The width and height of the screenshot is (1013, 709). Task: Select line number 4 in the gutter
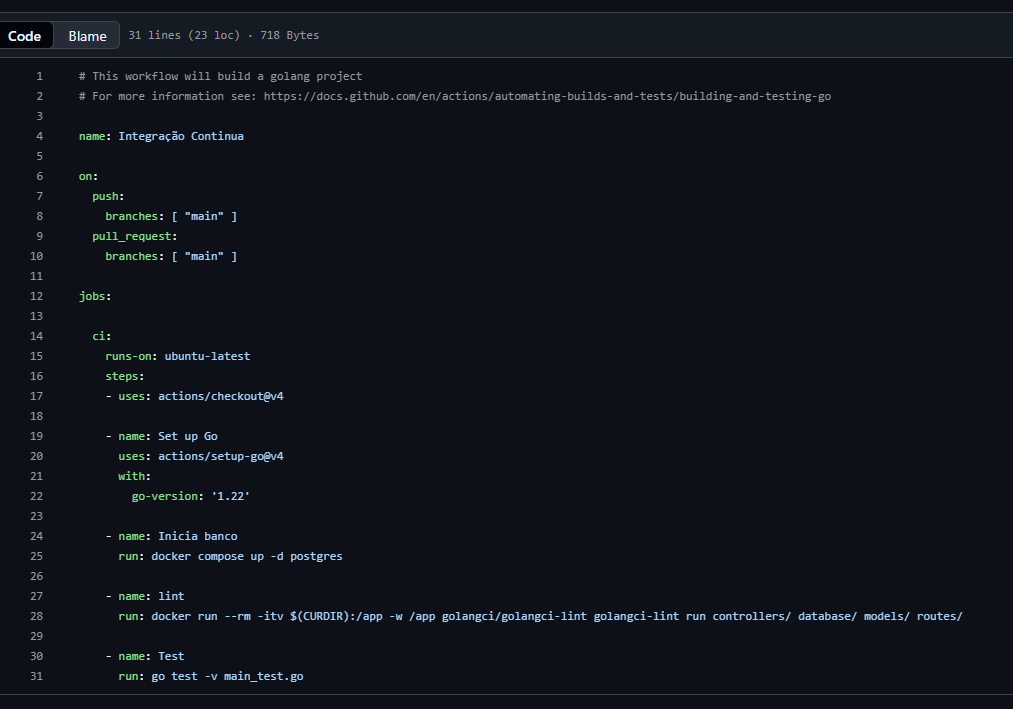(39, 136)
